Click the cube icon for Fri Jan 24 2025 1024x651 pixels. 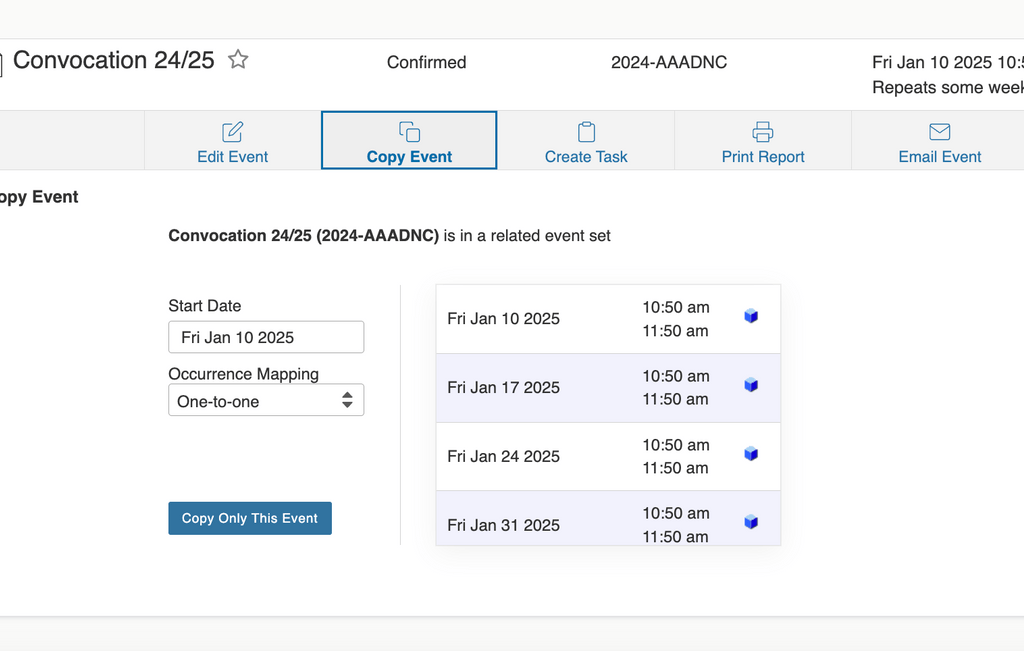[751, 453]
